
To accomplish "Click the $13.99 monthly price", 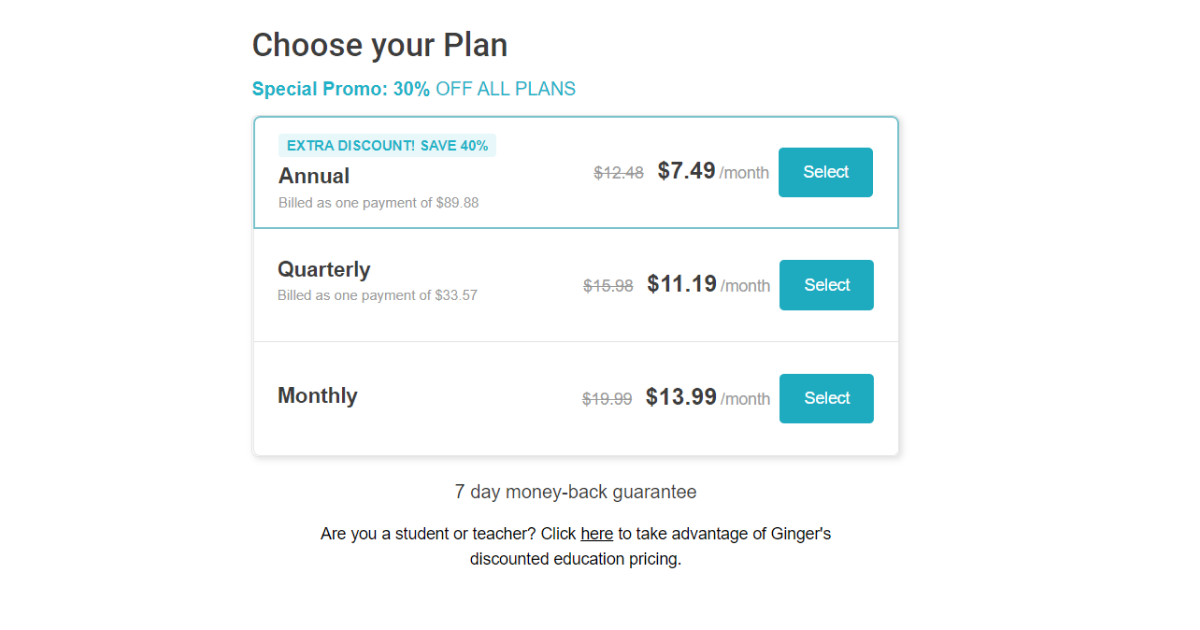I will point(681,397).
